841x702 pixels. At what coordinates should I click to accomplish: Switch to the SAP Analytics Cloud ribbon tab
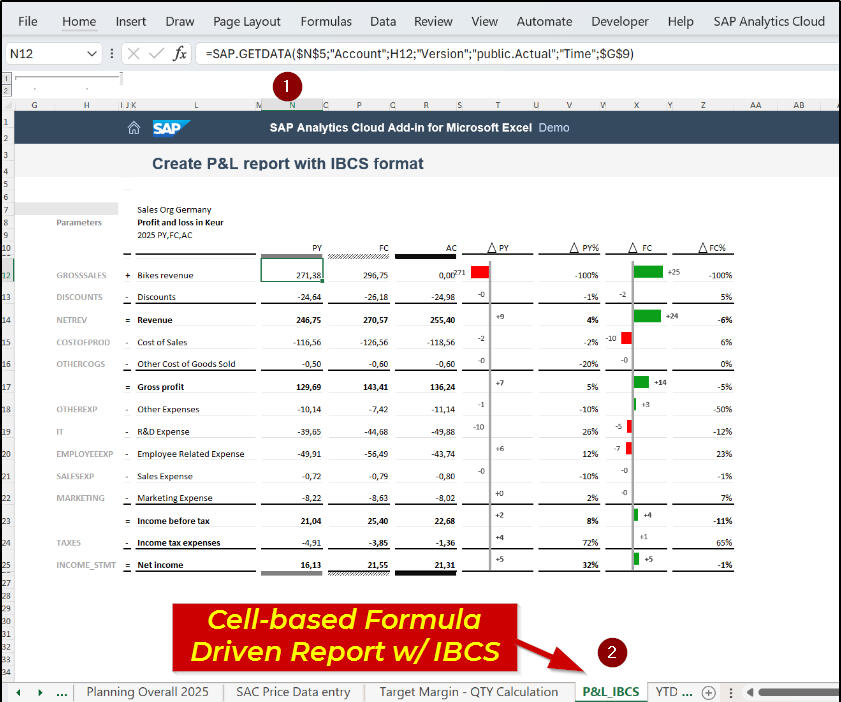point(768,21)
